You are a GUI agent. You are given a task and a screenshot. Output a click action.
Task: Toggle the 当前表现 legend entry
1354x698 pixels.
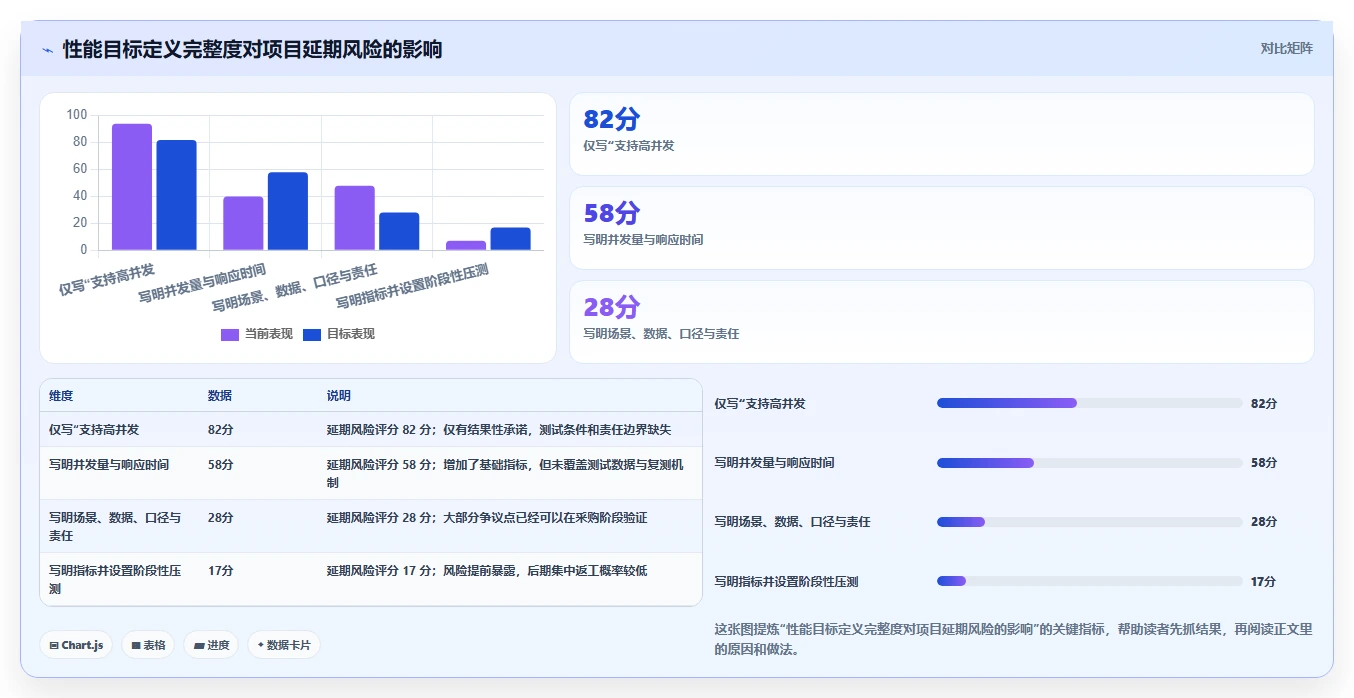click(x=257, y=334)
